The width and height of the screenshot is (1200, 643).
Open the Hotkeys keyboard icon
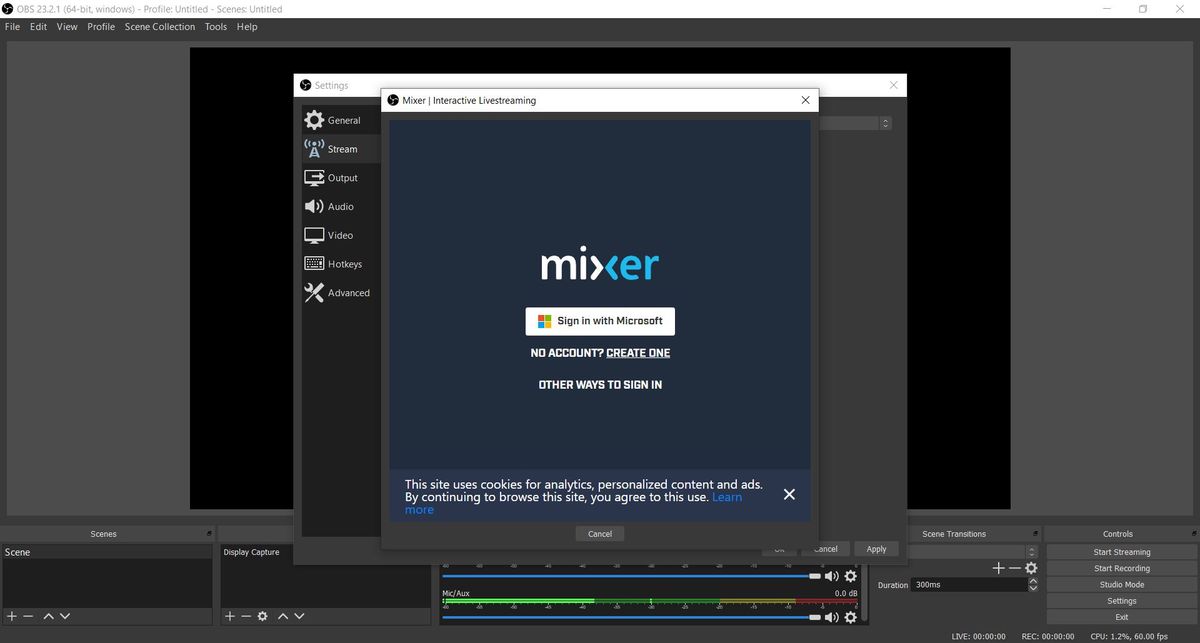click(x=314, y=263)
